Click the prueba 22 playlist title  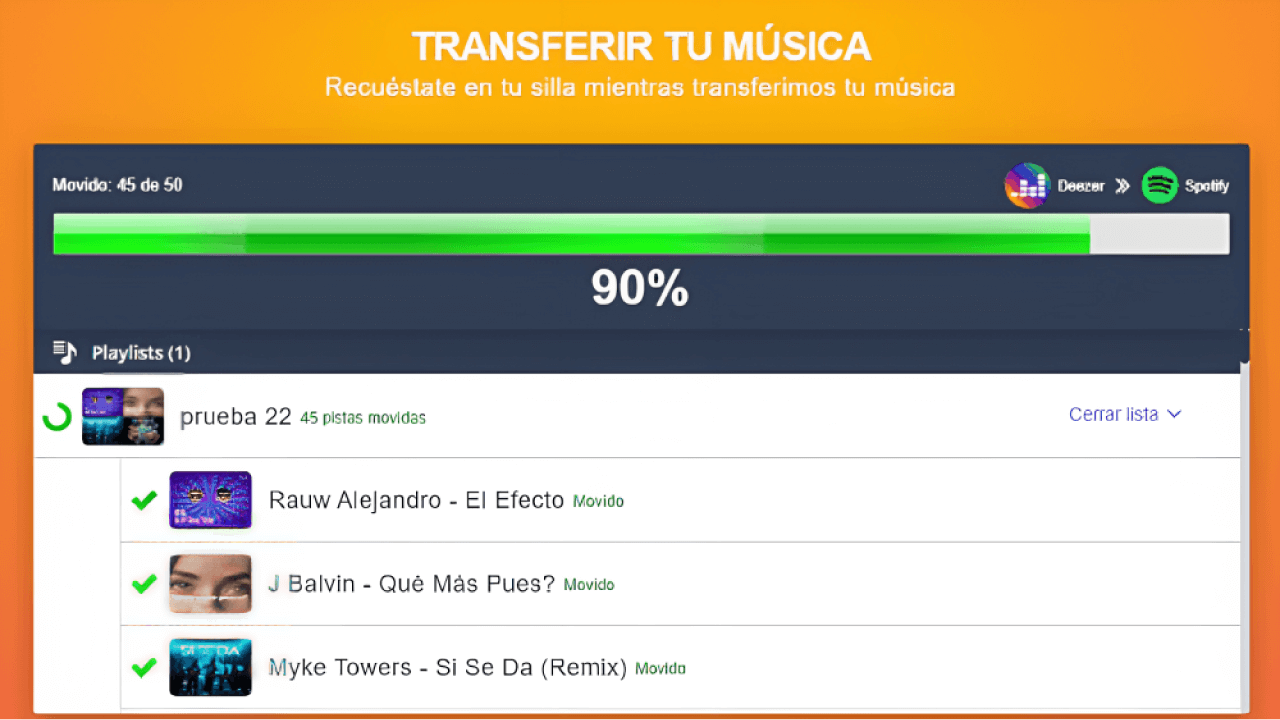tap(235, 417)
